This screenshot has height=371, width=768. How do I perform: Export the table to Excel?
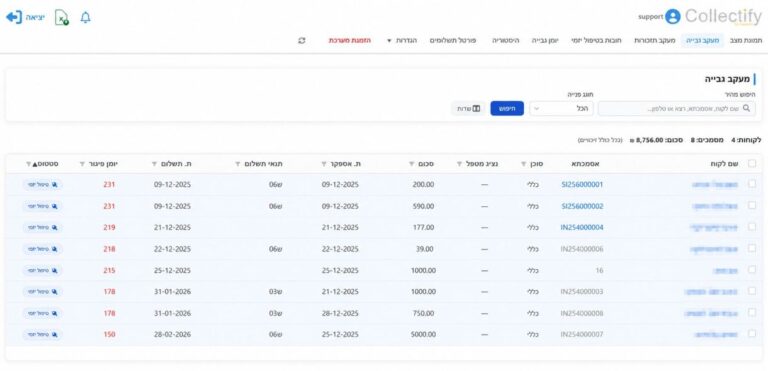coord(62,18)
